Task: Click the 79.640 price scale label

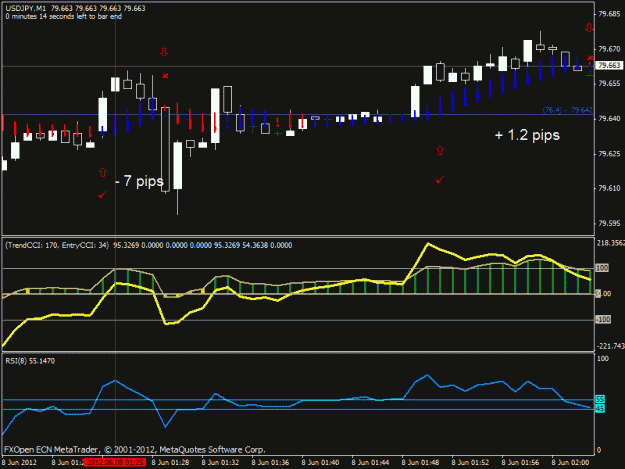Action: point(609,118)
